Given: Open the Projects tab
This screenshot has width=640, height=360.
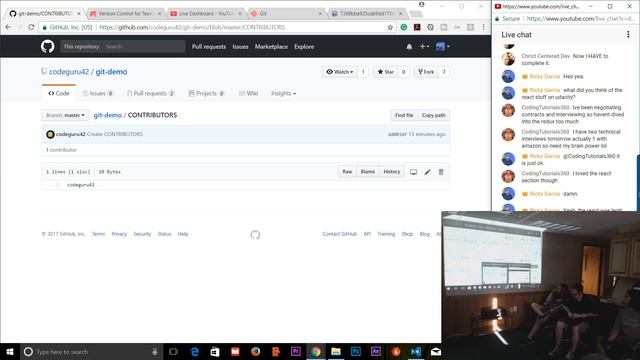Looking at the screenshot, I should pos(206,93).
